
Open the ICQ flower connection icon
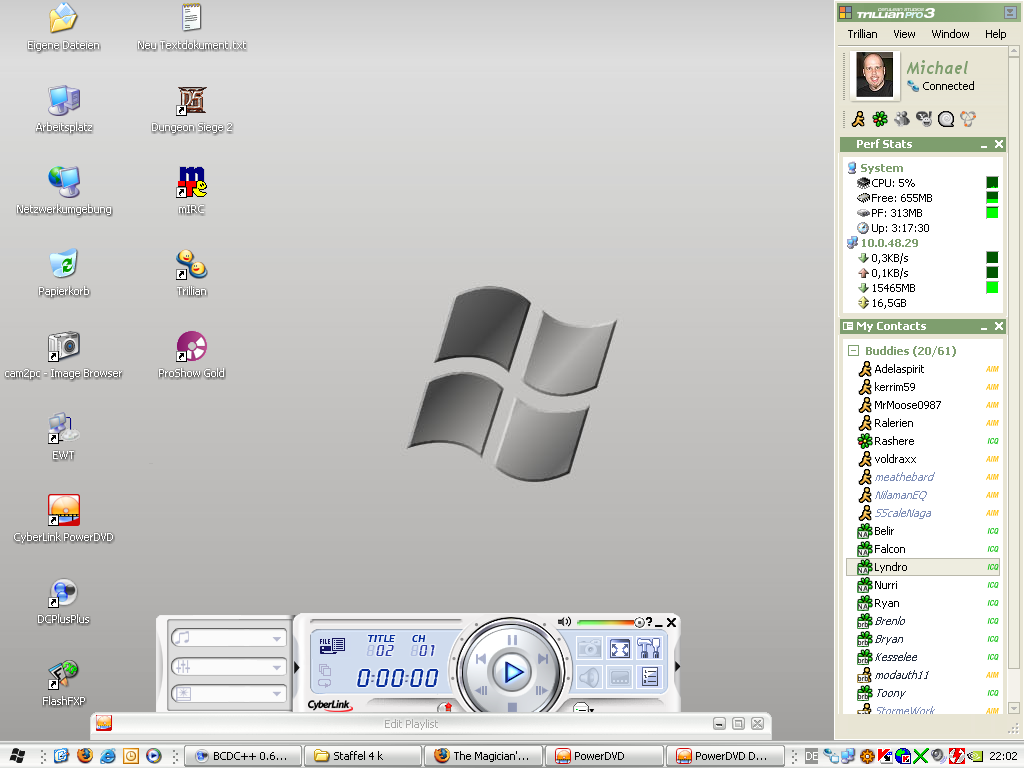click(x=880, y=119)
